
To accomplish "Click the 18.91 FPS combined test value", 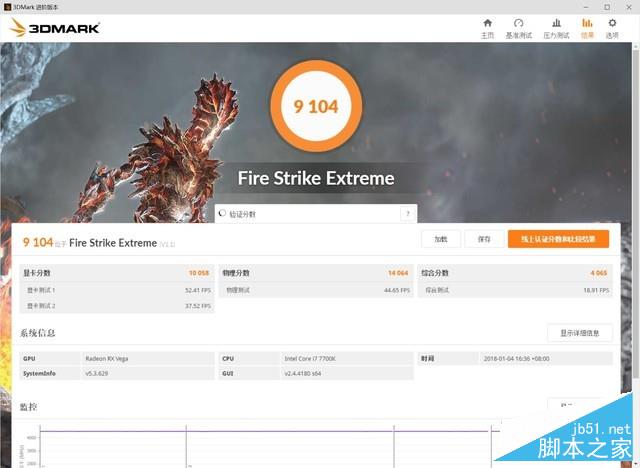I will (x=596, y=290).
